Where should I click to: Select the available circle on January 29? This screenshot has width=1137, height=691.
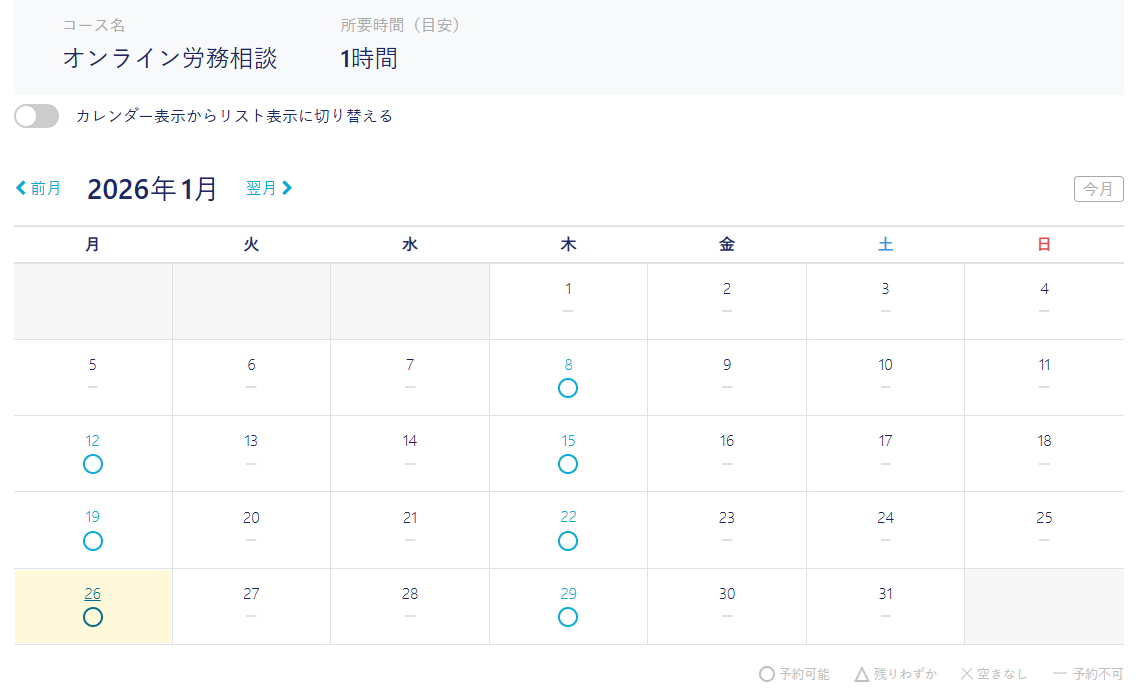(x=568, y=617)
